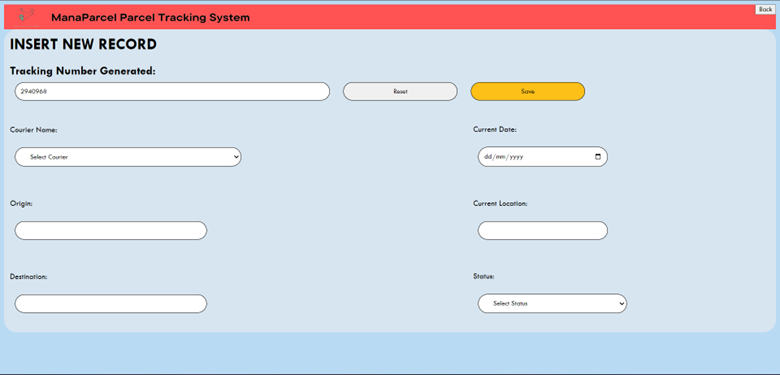Click the Courier Name label
The image size is (780, 375).
pos(33,130)
